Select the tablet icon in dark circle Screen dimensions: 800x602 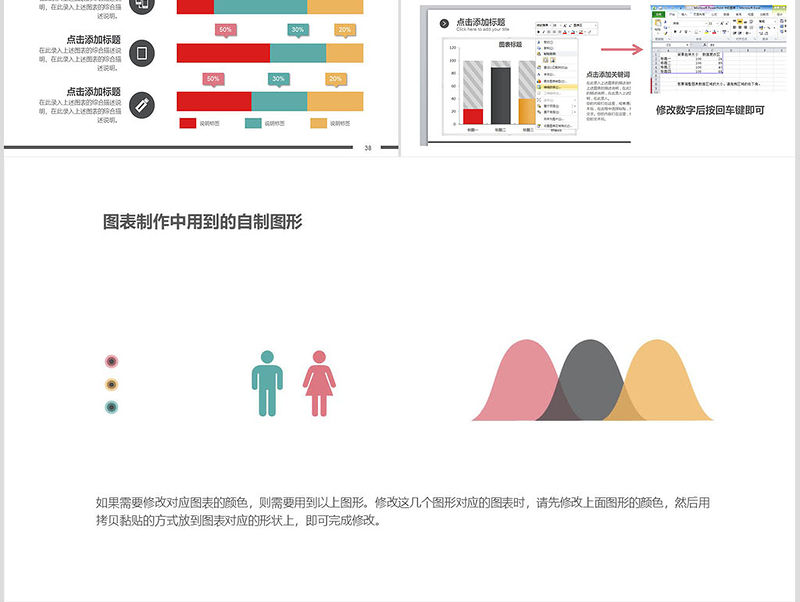(x=142, y=53)
